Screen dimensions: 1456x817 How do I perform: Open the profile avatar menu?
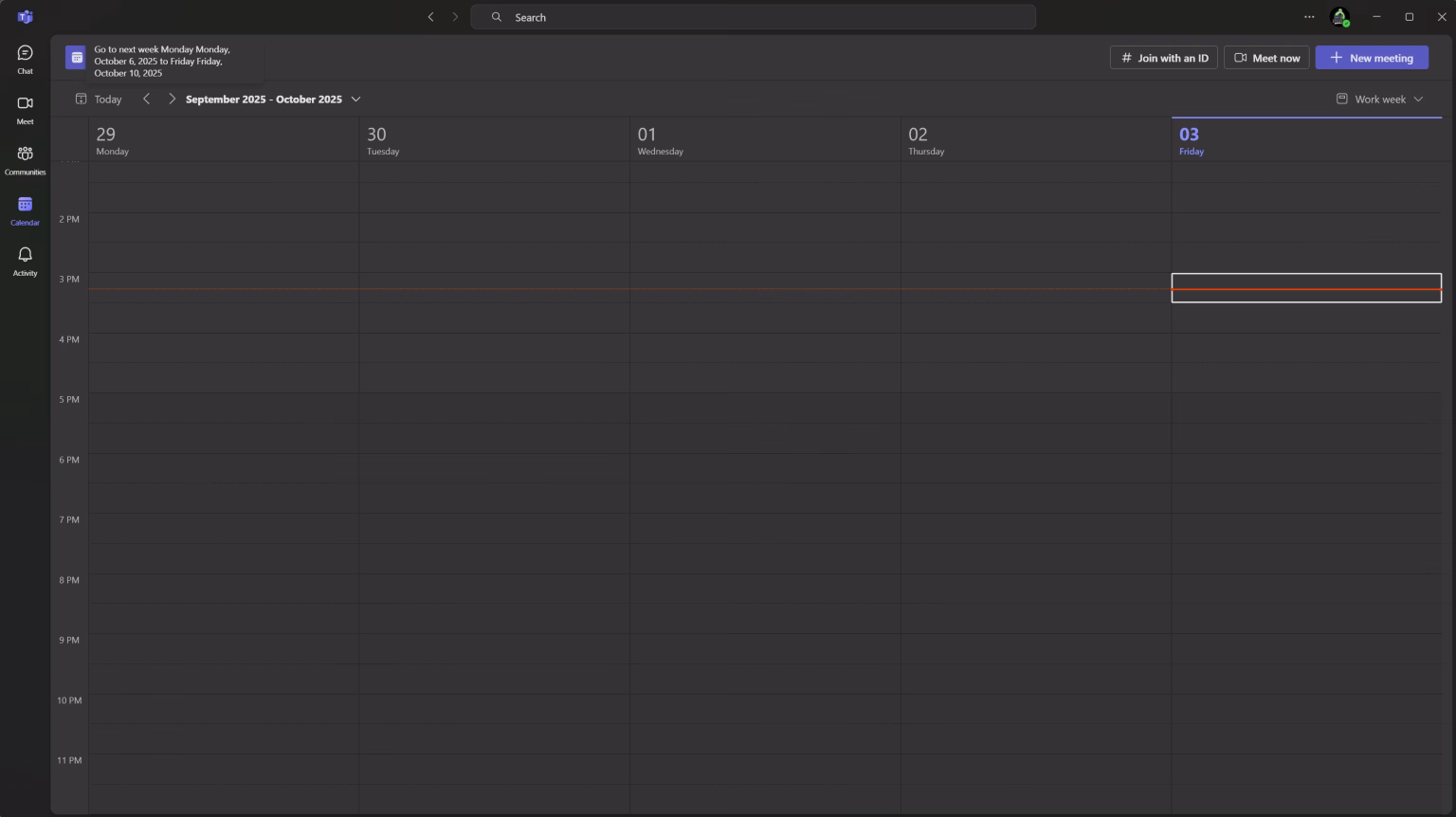(1338, 17)
